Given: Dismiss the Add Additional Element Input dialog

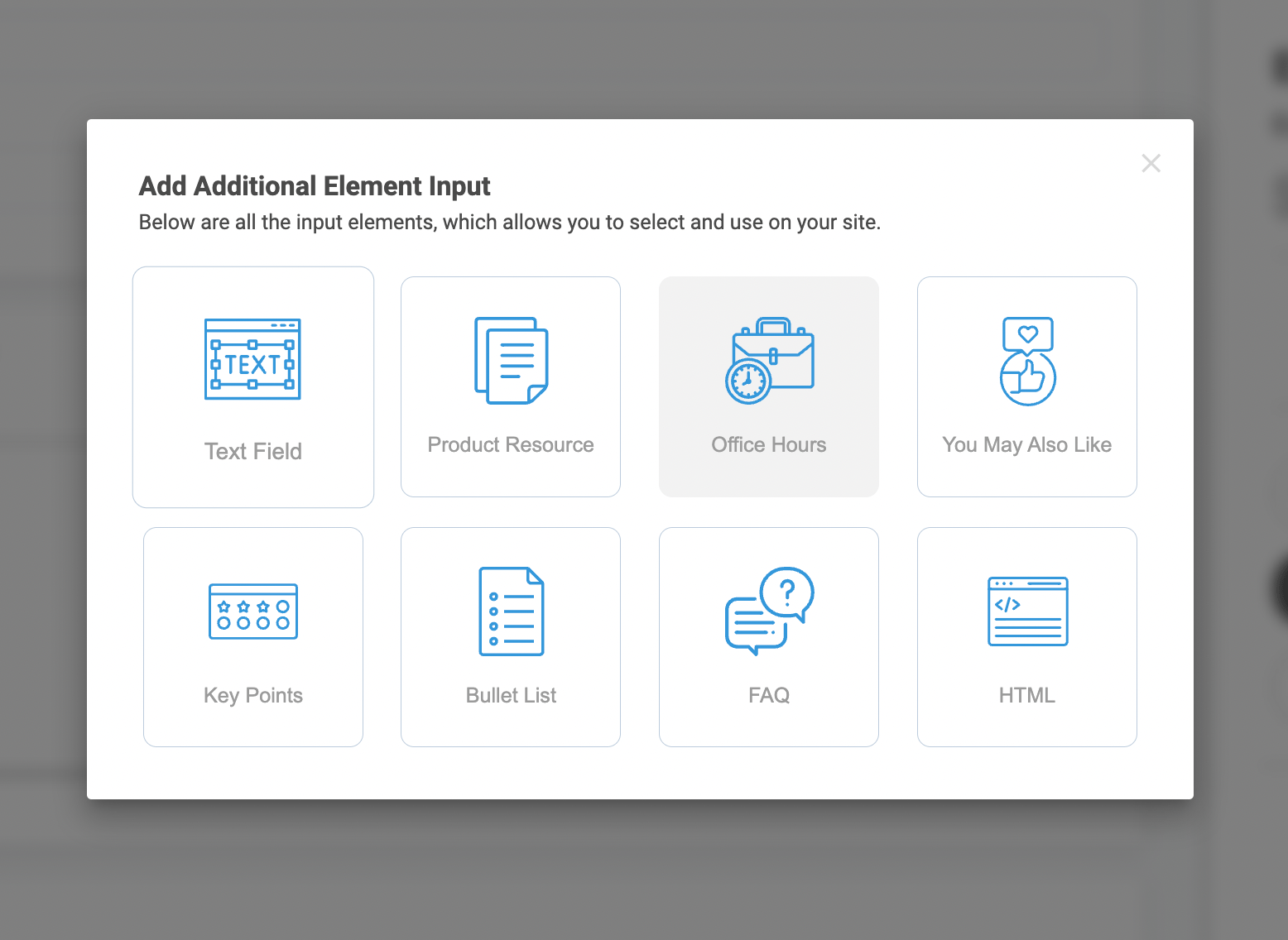Looking at the screenshot, I should pyautogui.click(x=1151, y=163).
